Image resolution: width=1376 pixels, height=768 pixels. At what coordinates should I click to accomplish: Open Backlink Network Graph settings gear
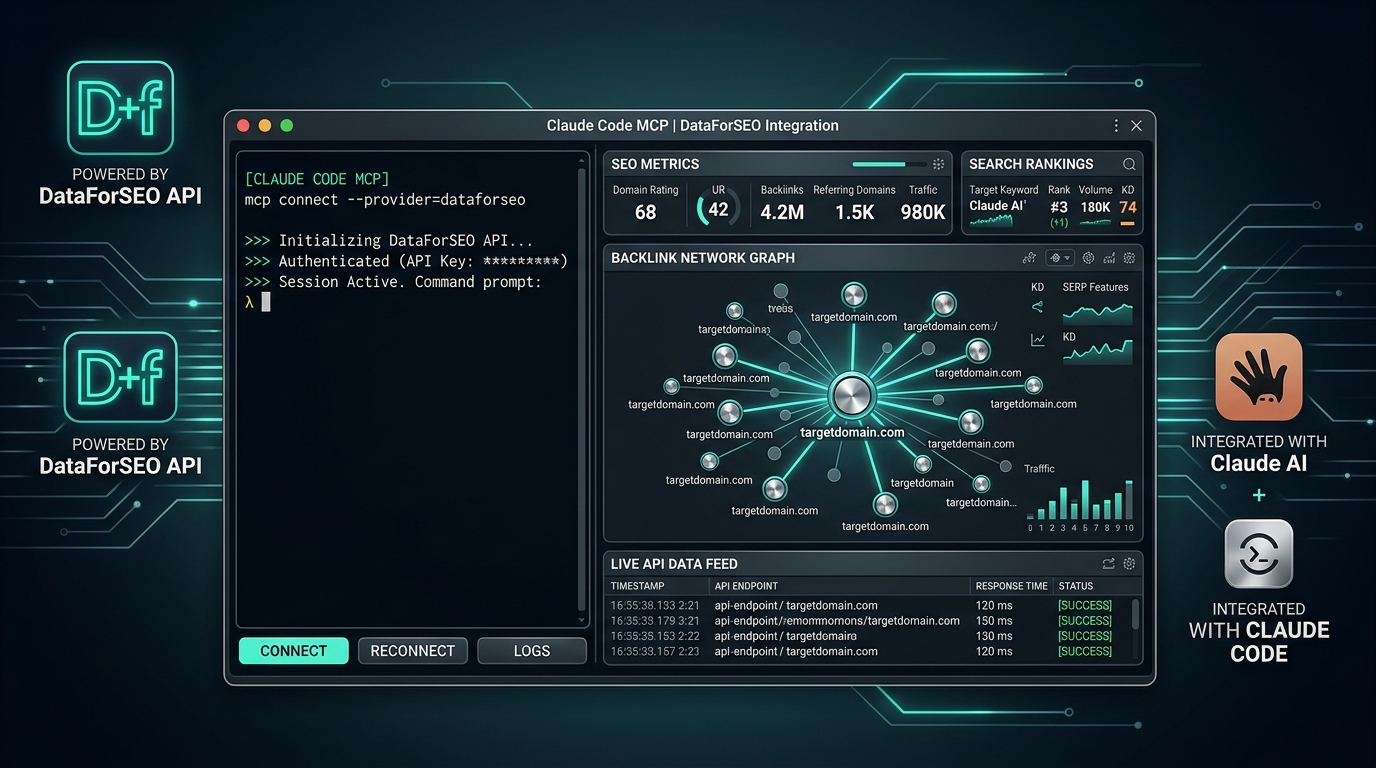click(1129, 258)
